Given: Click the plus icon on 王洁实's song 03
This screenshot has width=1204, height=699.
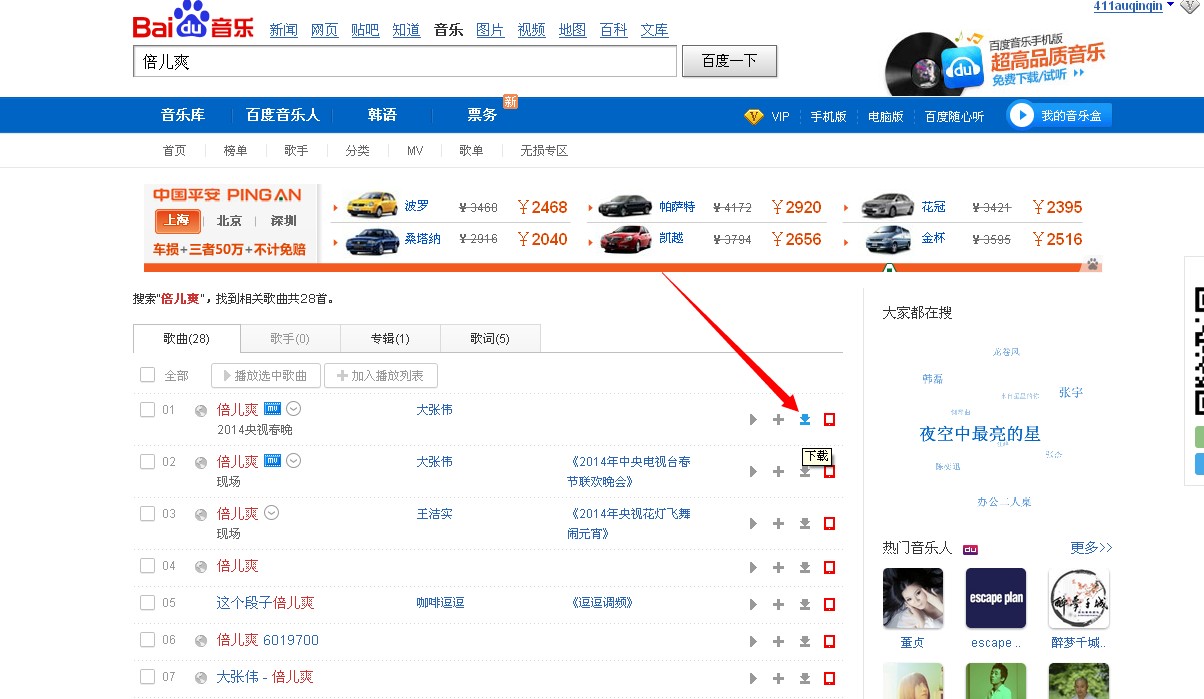Looking at the screenshot, I should (778, 523).
